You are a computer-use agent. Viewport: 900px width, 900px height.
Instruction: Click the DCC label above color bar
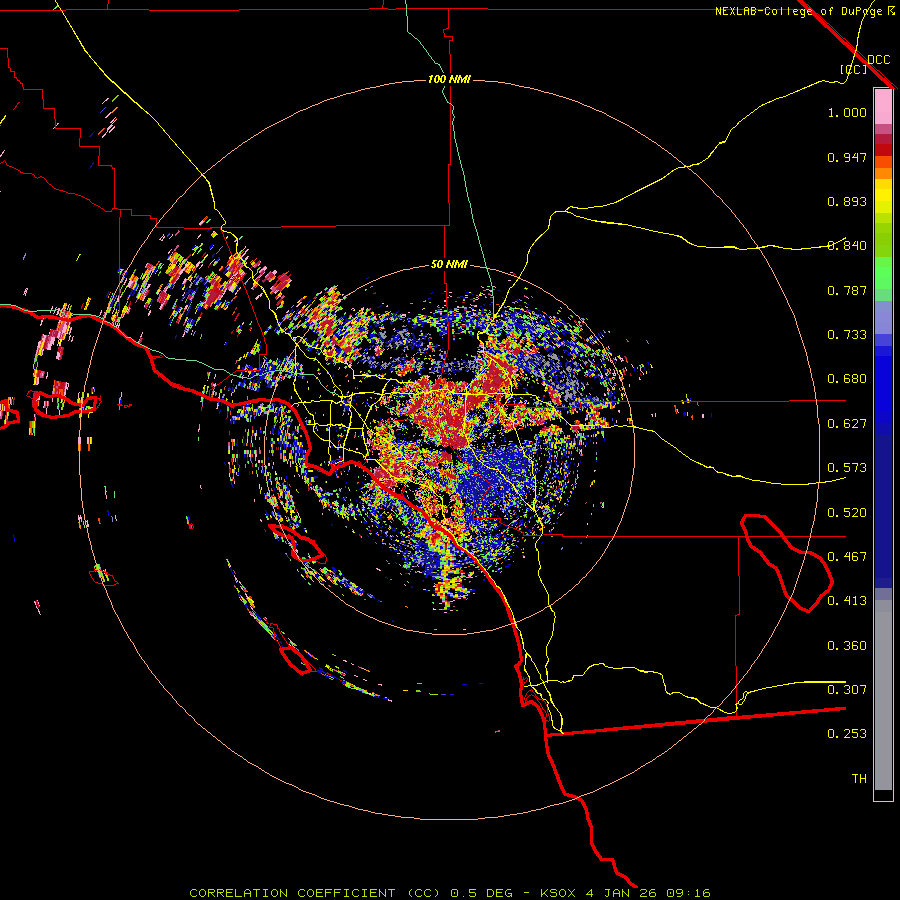tap(878, 60)
